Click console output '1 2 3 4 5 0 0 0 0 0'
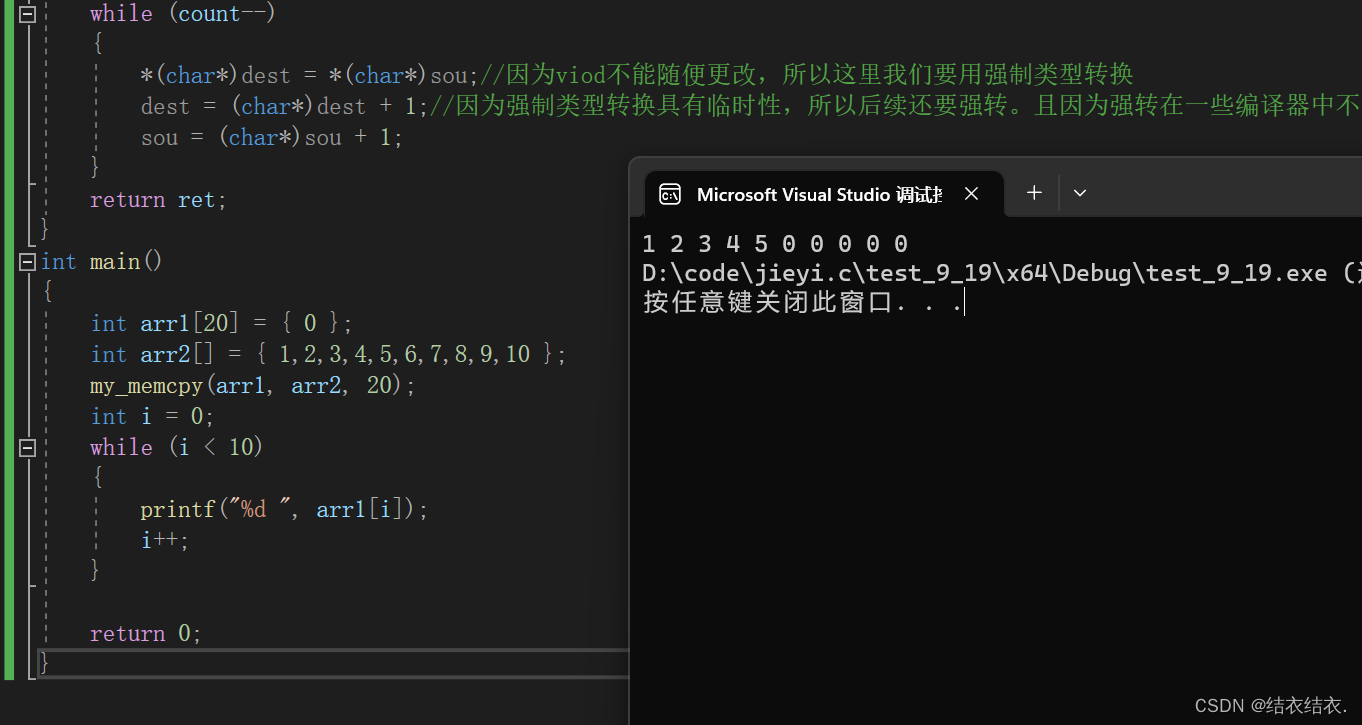This screenshot has width=1362, height=725. coord(775,244)
